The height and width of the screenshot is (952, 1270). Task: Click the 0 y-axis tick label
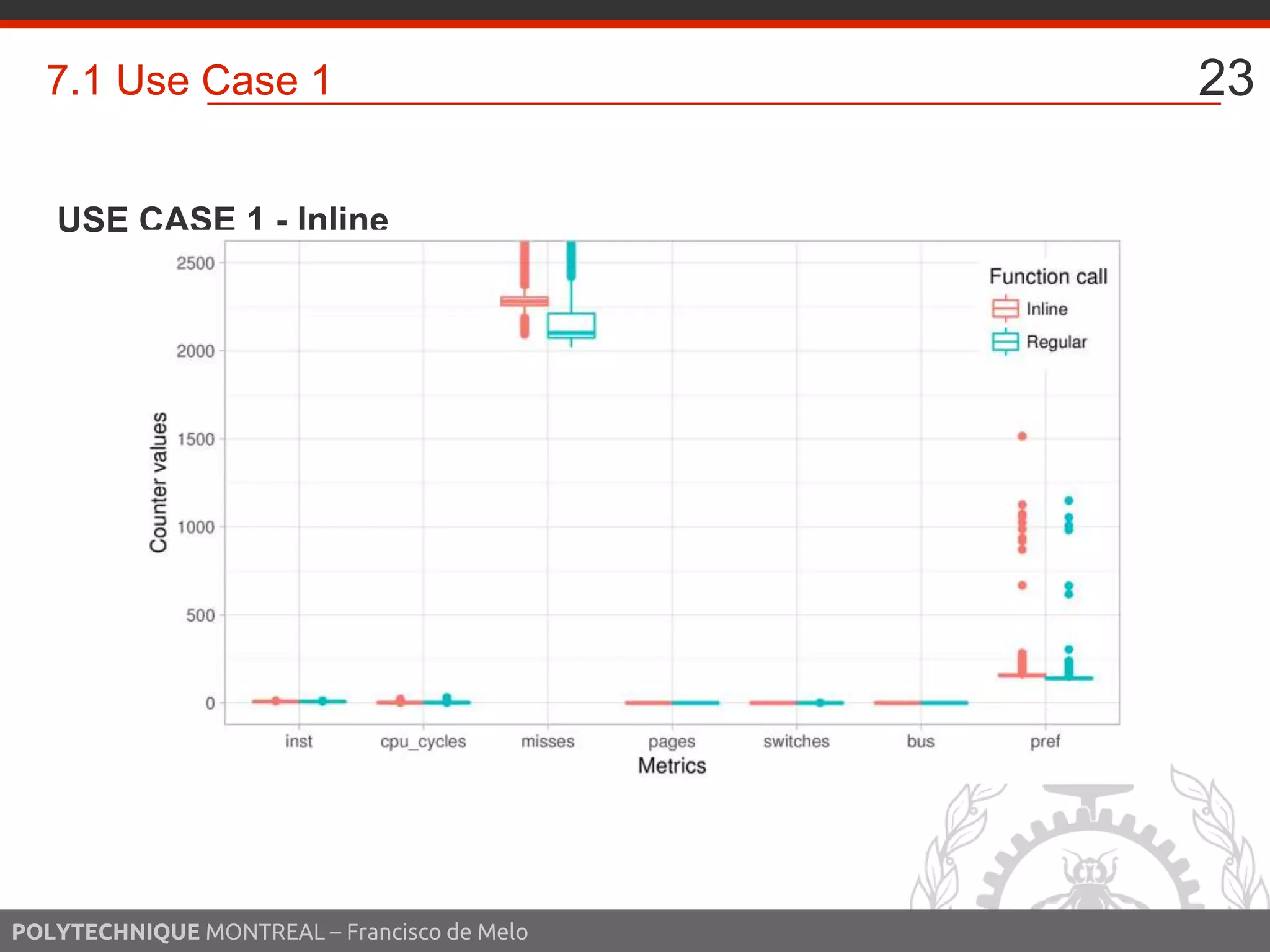click(210, 703)
